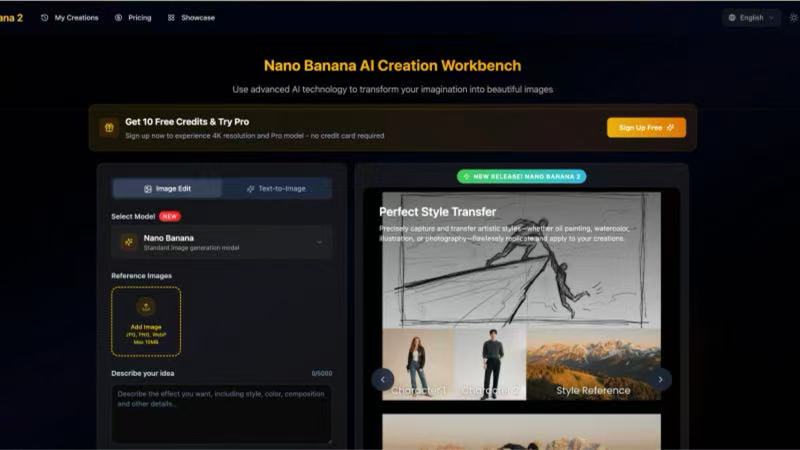
Task: Select the Style Reference mountain thumbnail
Action: tap(593, 362)
